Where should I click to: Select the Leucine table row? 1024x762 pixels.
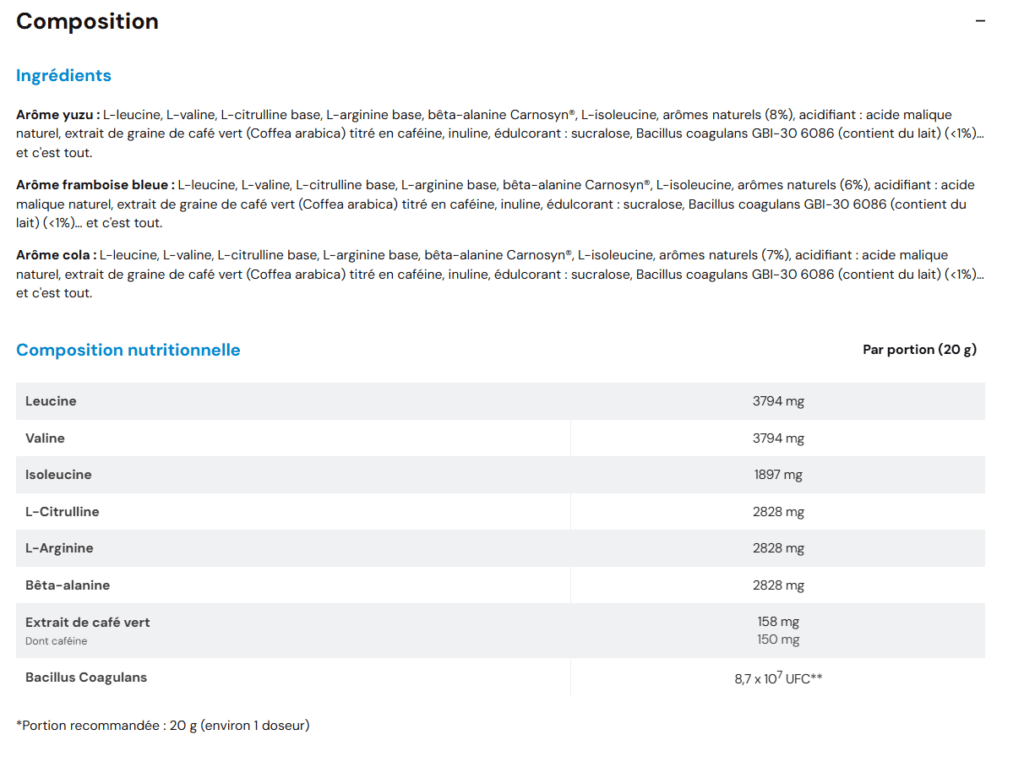(500, 401)
